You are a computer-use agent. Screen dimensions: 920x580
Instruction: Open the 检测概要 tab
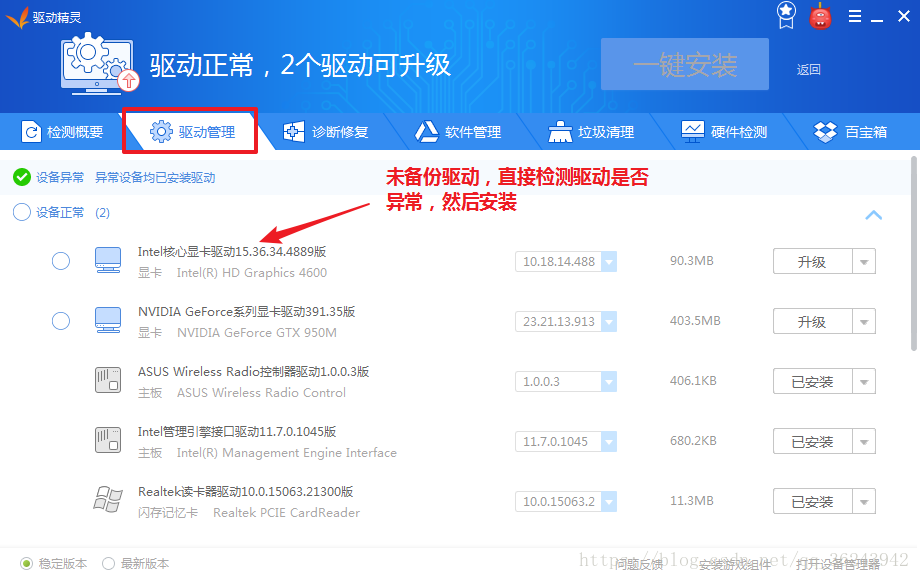pyautogui.click(x=62, y=132)
